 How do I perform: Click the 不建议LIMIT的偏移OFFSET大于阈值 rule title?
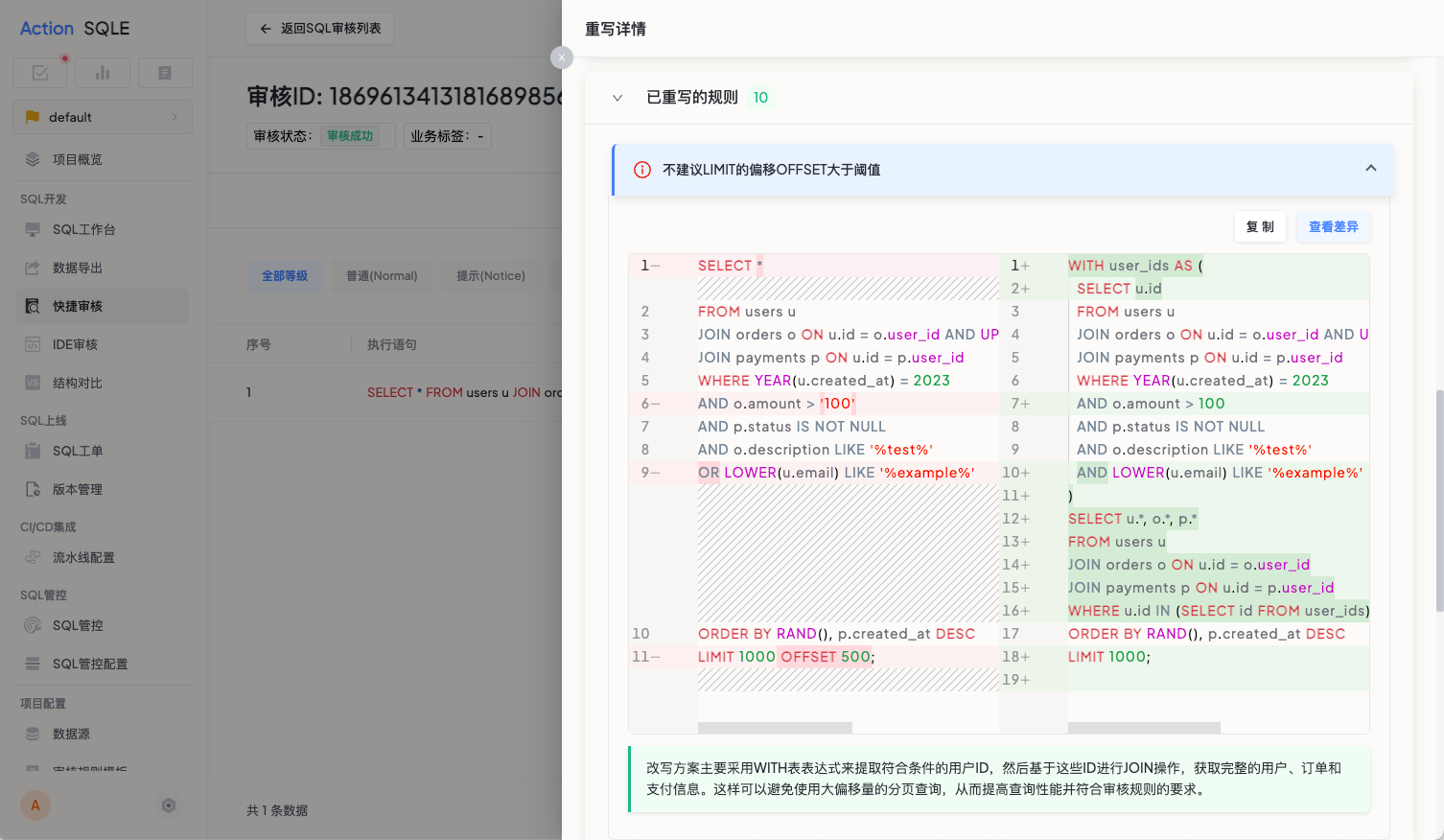(771, 170)
